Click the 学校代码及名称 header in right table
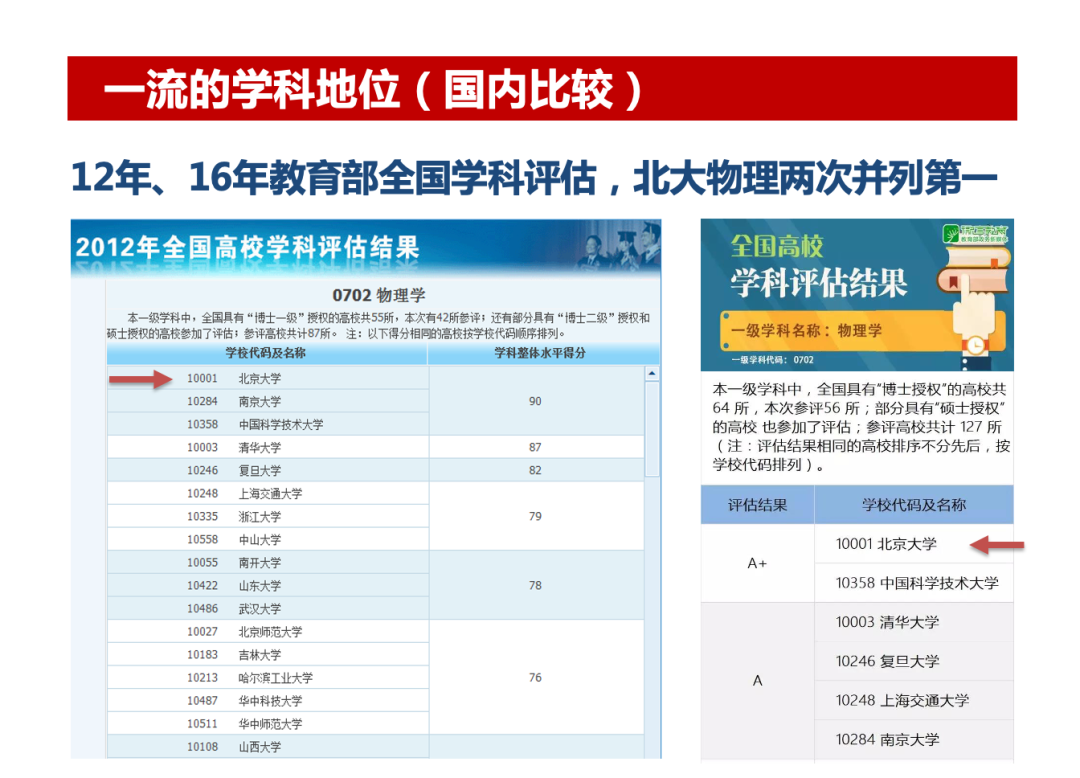Viewport: 1080px width, 778px height. (x=914, y=505)
